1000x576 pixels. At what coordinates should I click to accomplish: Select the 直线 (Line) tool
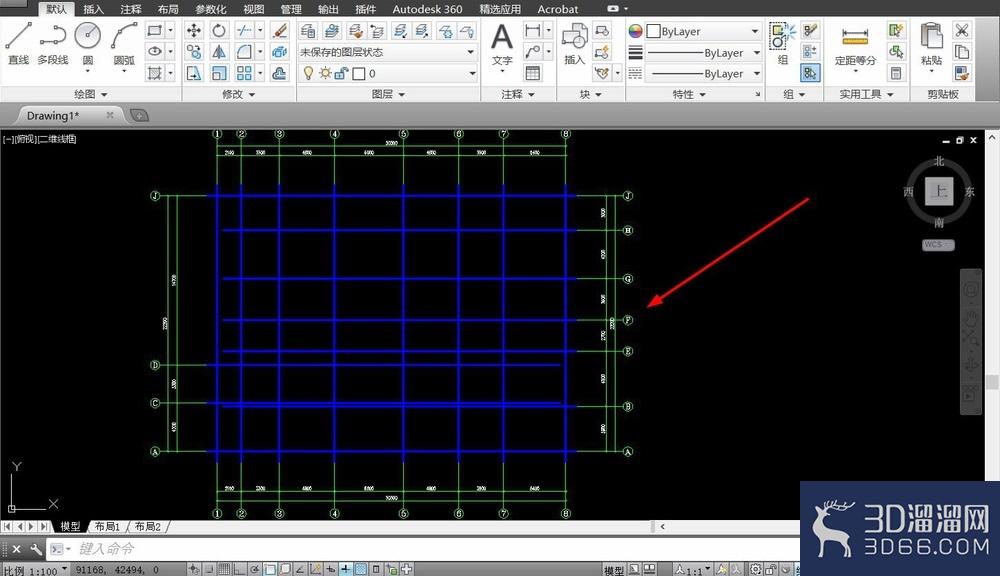[x=18, y=43]
